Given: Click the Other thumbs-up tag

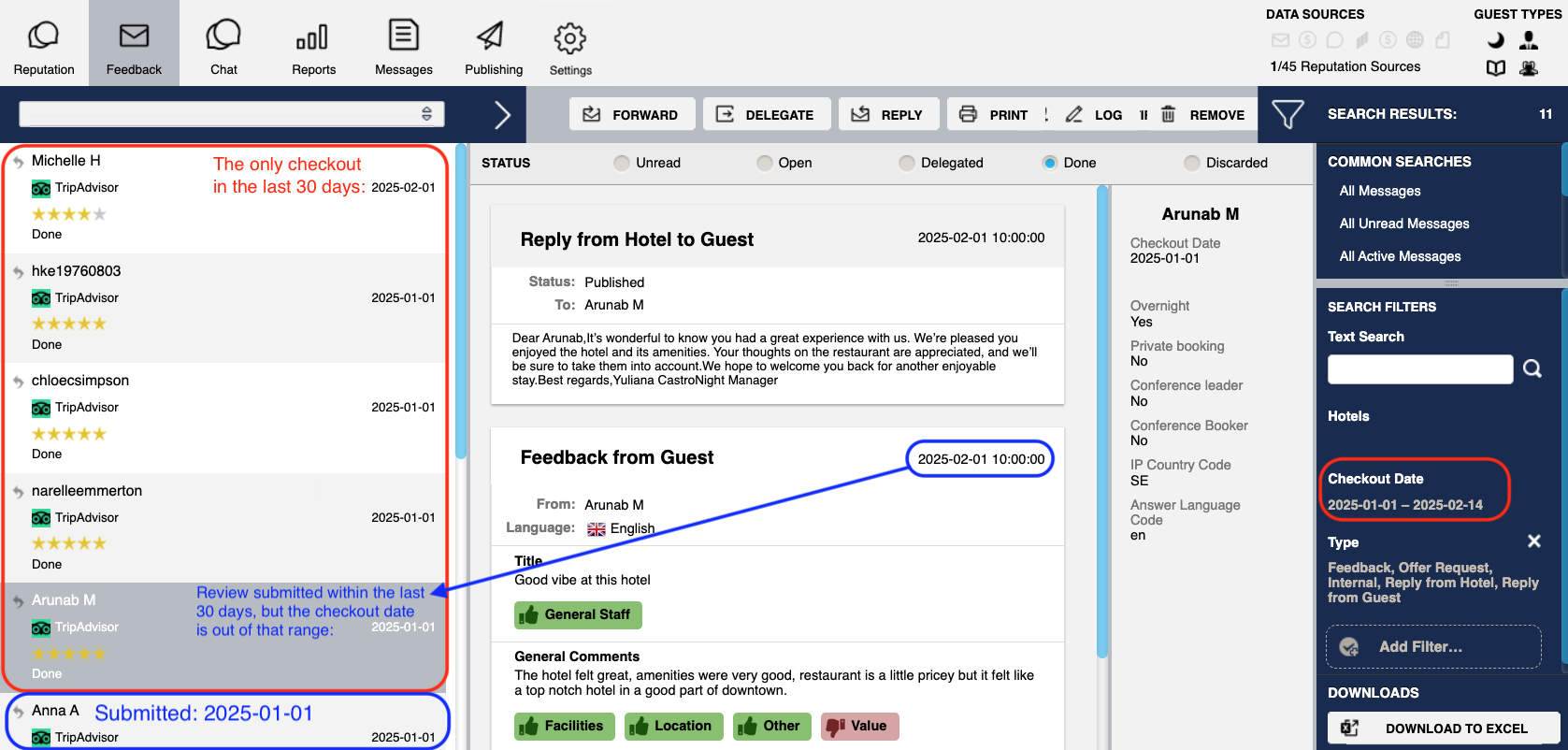Looking at the screenshot, I should [x=772, y=727].
